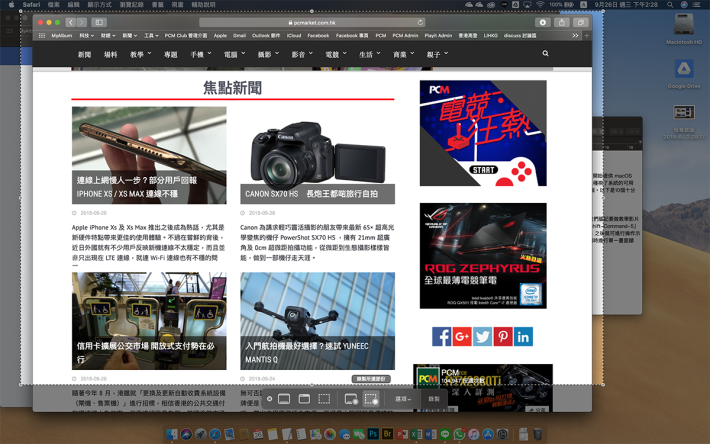The image size is (710, 444).
Task: Select the capture entire screen mode
Action: [284, 399]
